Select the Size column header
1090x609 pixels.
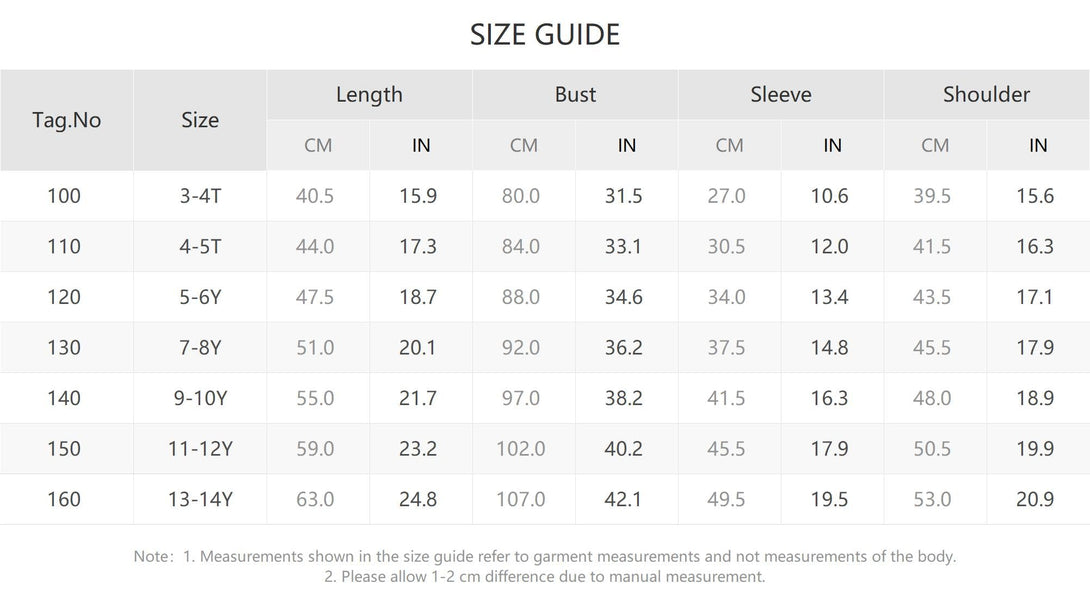(x=200, y=120)
